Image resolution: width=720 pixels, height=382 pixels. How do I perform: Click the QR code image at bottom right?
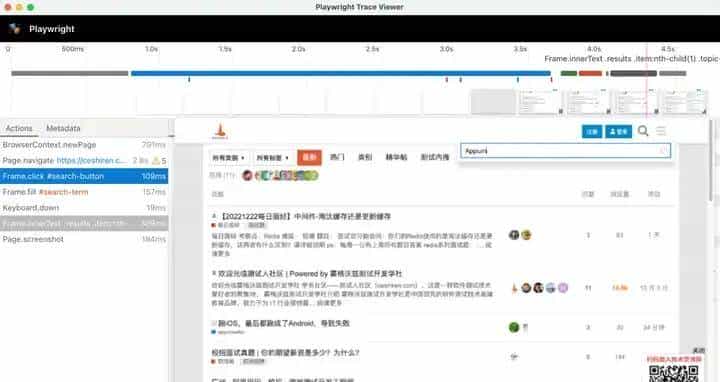674,373
